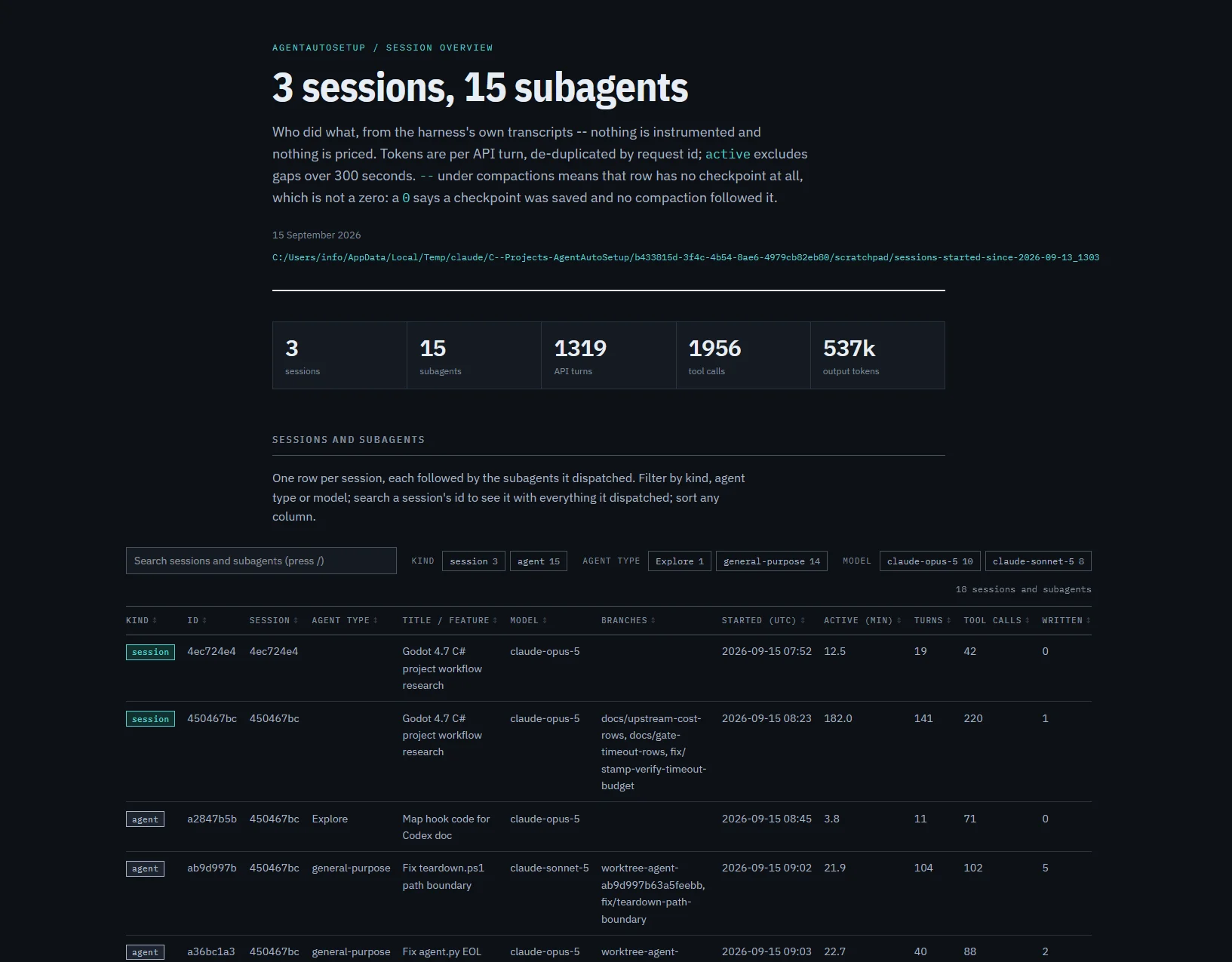
Task: Sort by TURNS column header
Action: 932,621
